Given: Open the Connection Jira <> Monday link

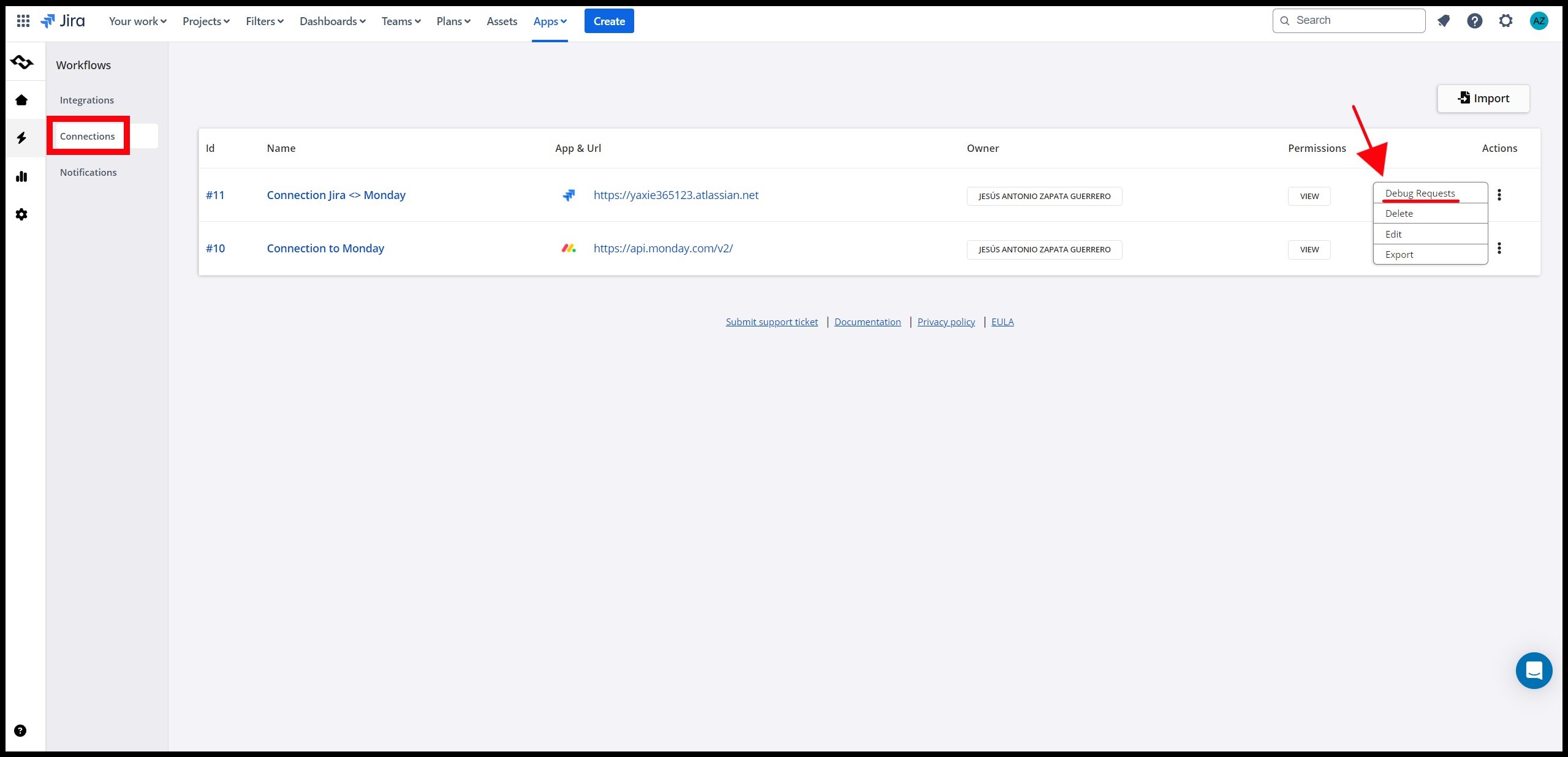Looking at the screenshot, I should [x=336, y=195].
